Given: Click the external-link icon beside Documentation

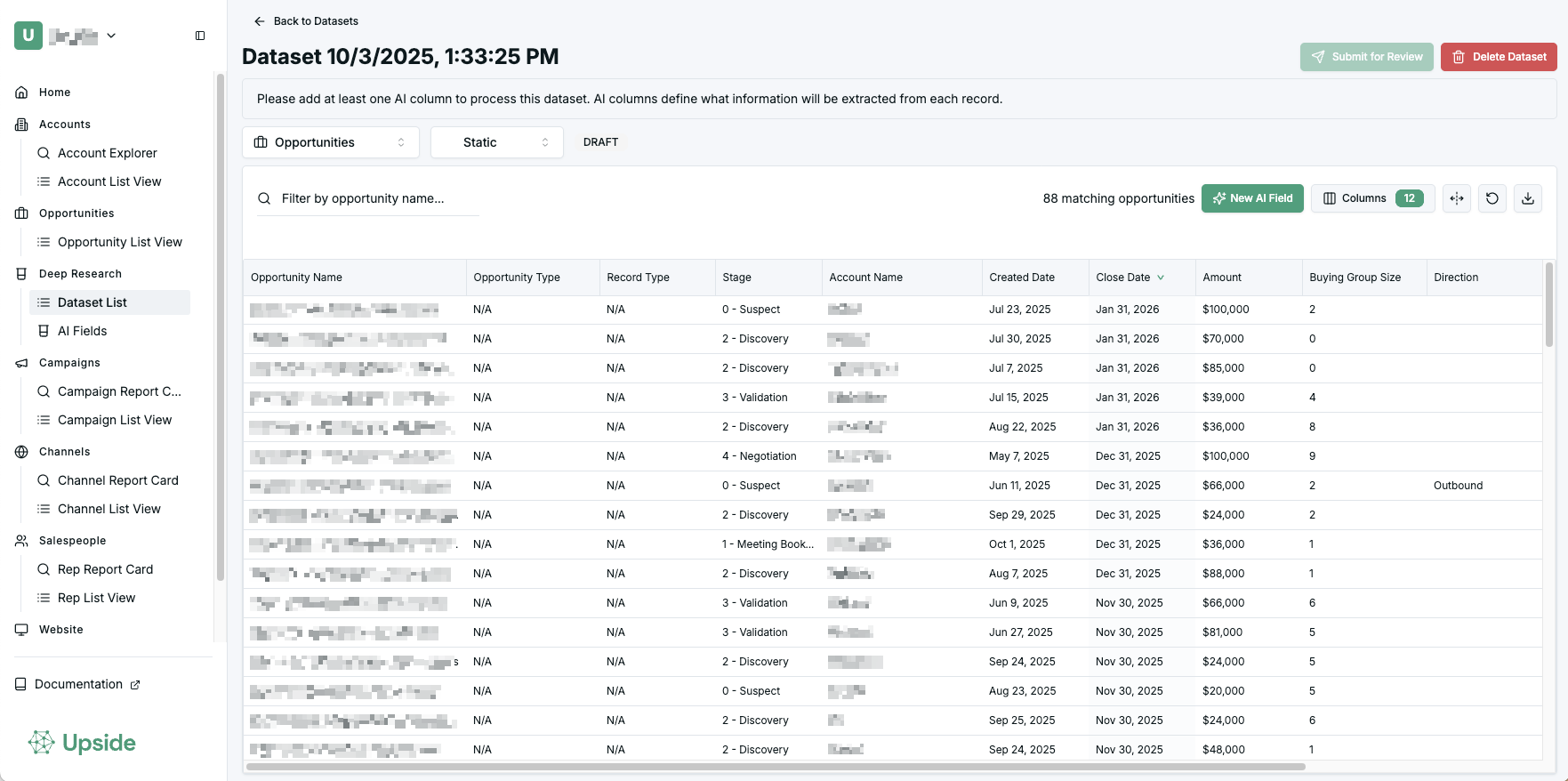Looking at the screenshot, I should (135, 685).
